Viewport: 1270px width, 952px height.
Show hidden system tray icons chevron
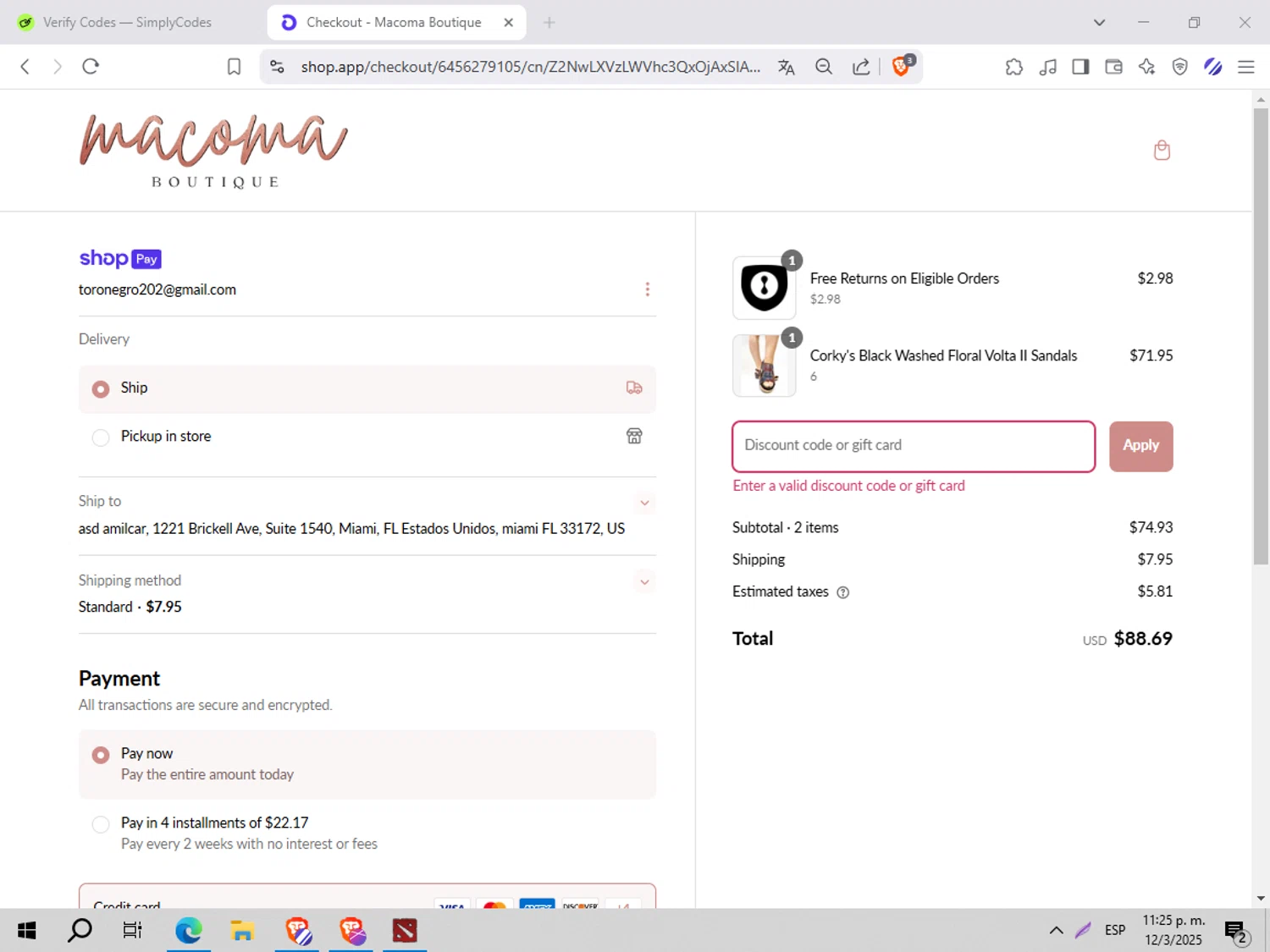click(x=1056, y=931)
